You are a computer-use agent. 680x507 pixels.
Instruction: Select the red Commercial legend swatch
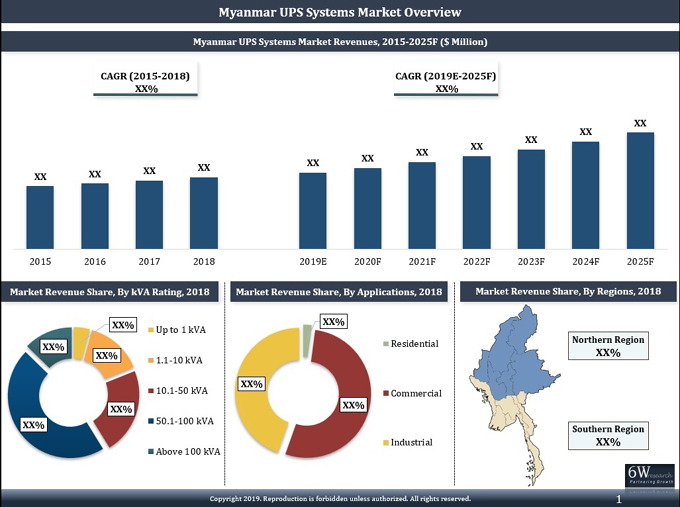pyautogui.click(x=386, y=393)
